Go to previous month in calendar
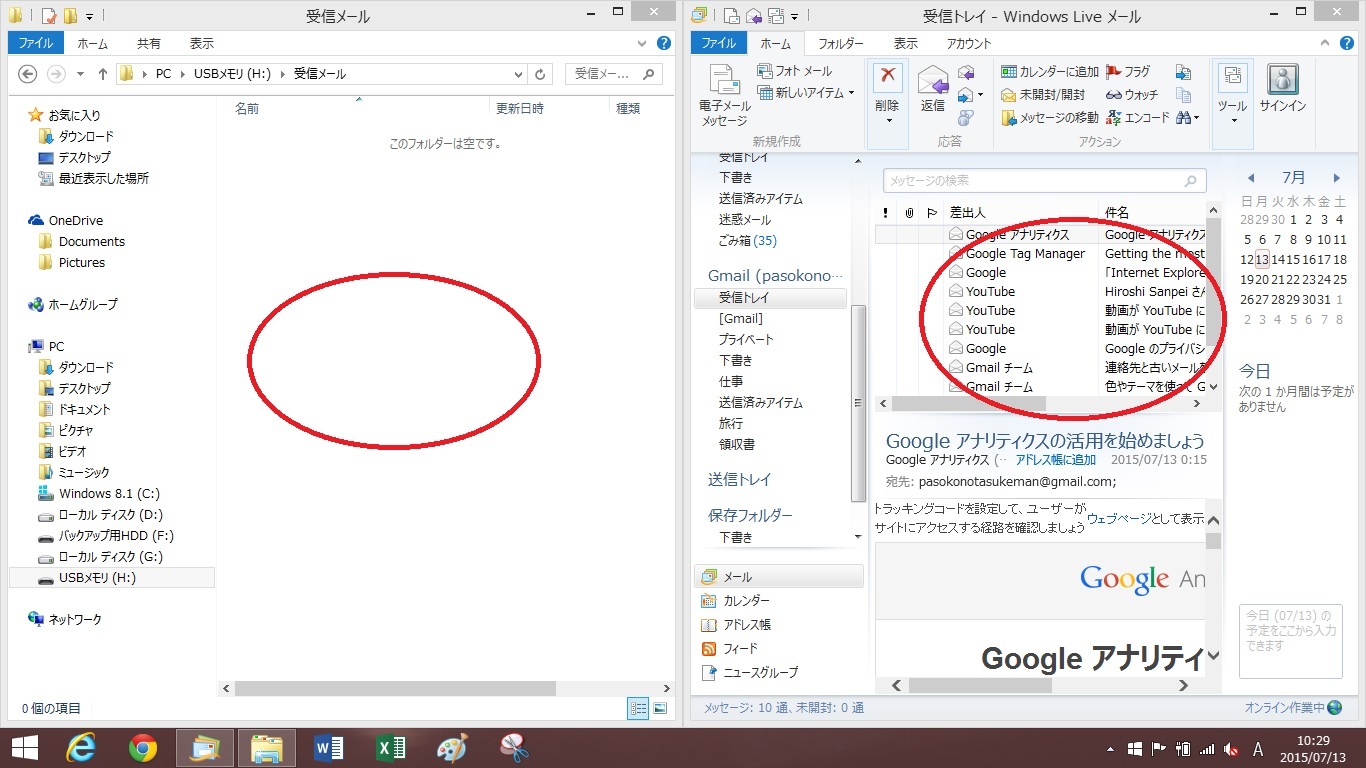The height and width of the screenshot is (768, 1366). click(x=1250, y=178)
